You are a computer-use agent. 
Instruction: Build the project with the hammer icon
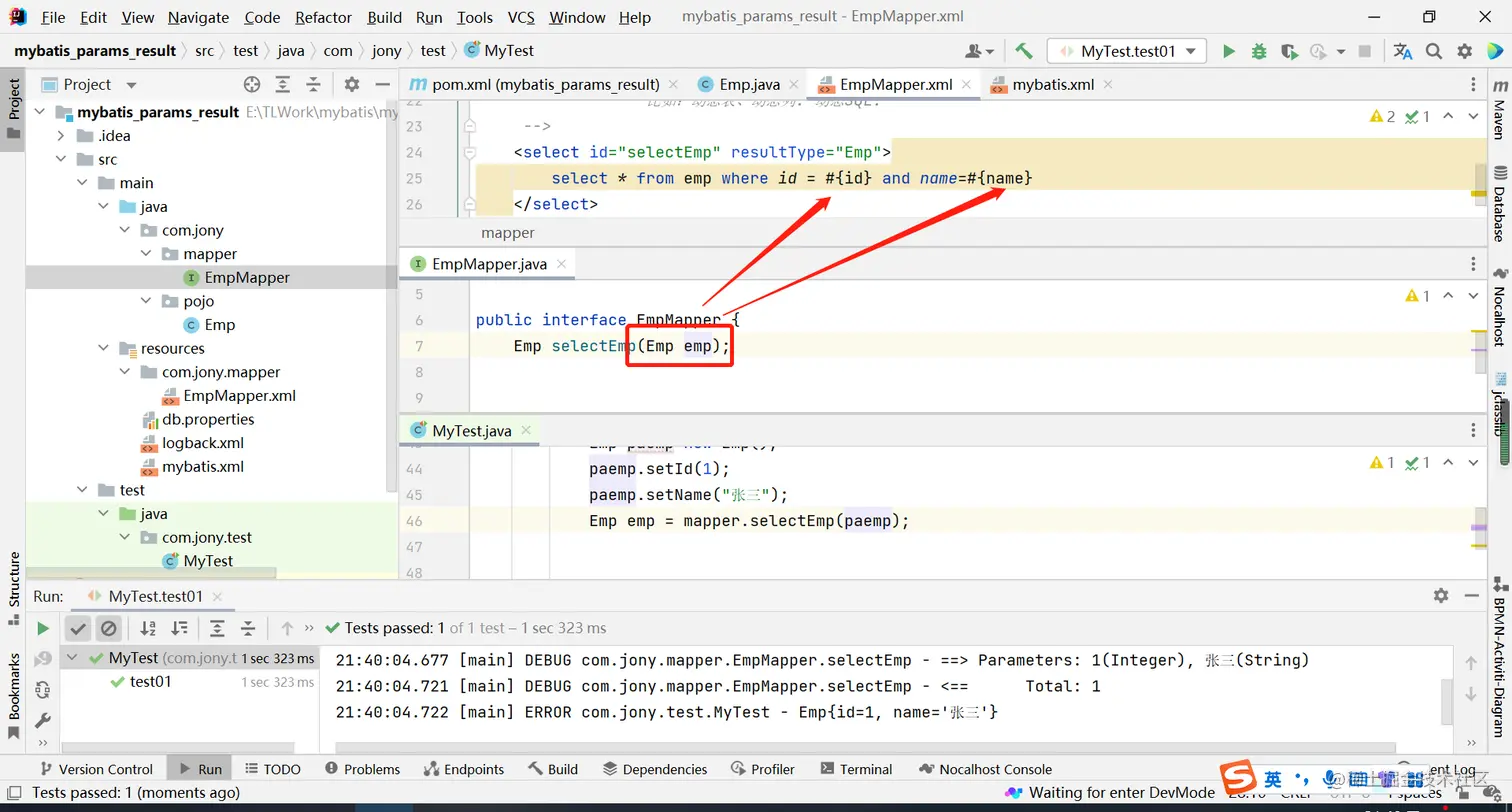click(1023, 51)
